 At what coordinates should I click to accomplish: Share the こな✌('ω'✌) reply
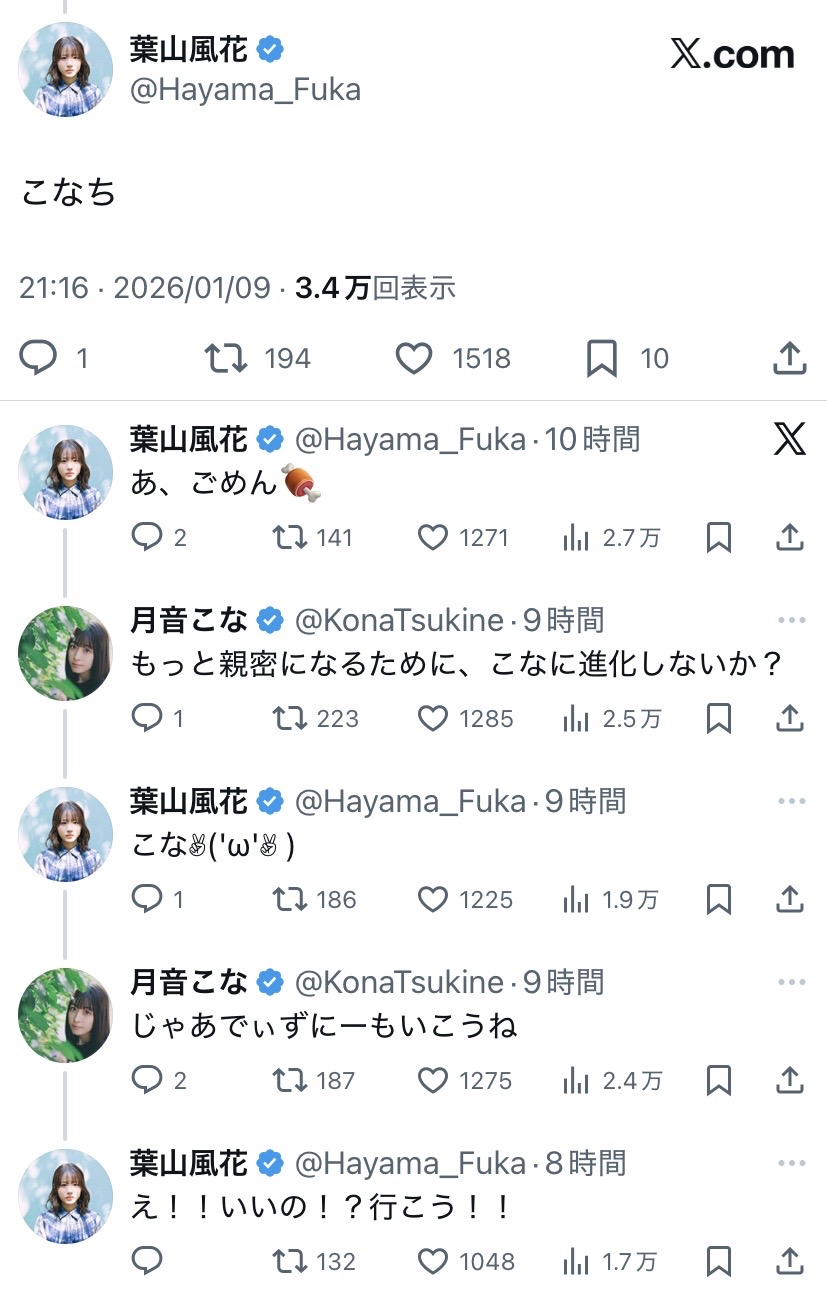(790, 900)
